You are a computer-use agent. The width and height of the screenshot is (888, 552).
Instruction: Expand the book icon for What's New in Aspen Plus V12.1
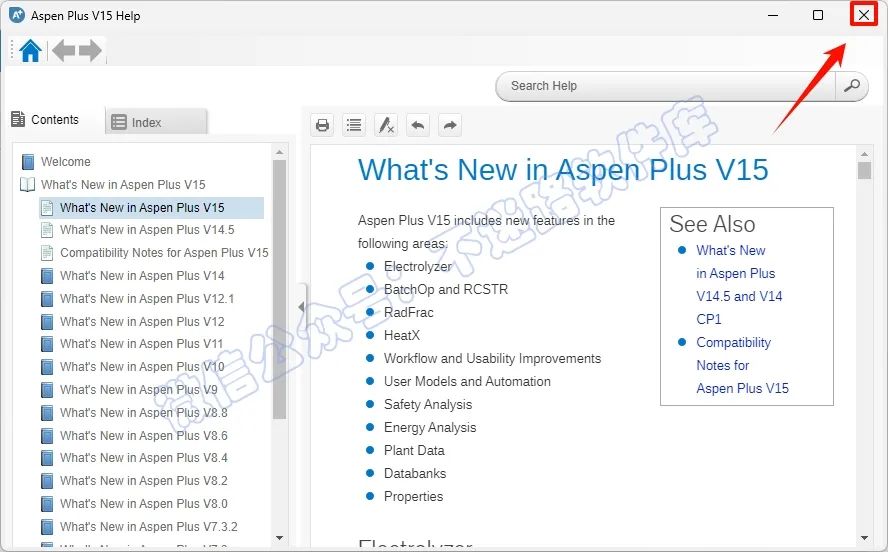47,298
